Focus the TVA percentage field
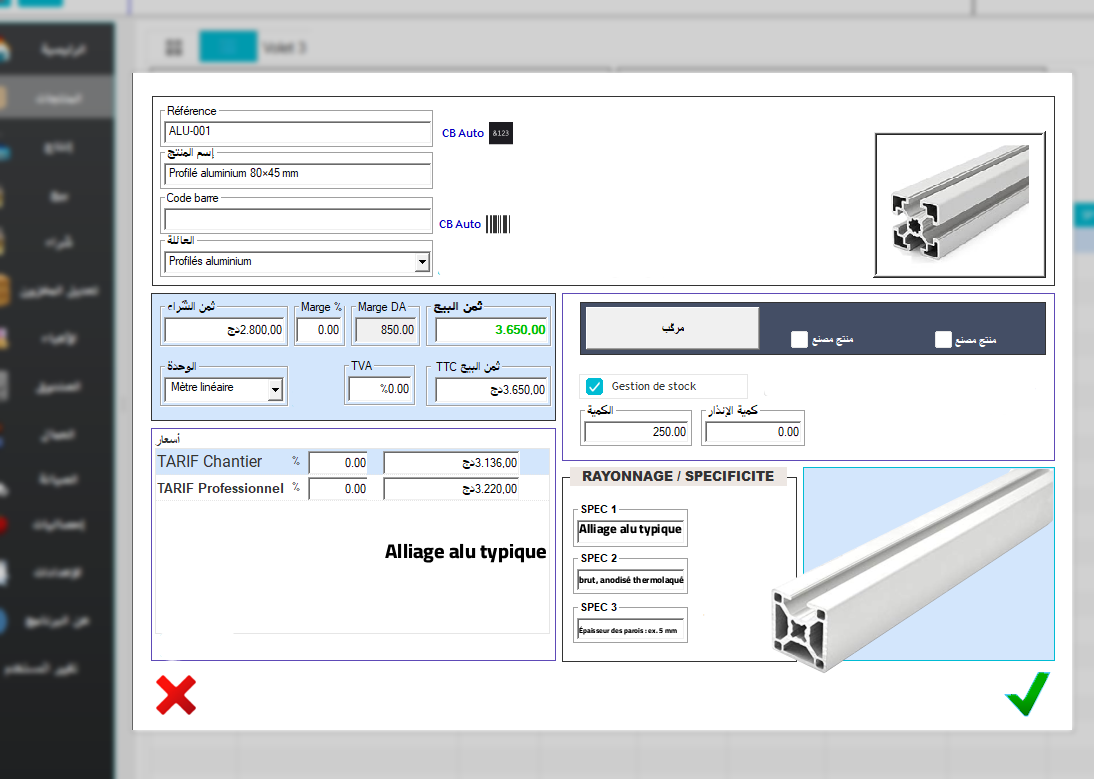1094x779 pixels. click(x=380, y=389)
